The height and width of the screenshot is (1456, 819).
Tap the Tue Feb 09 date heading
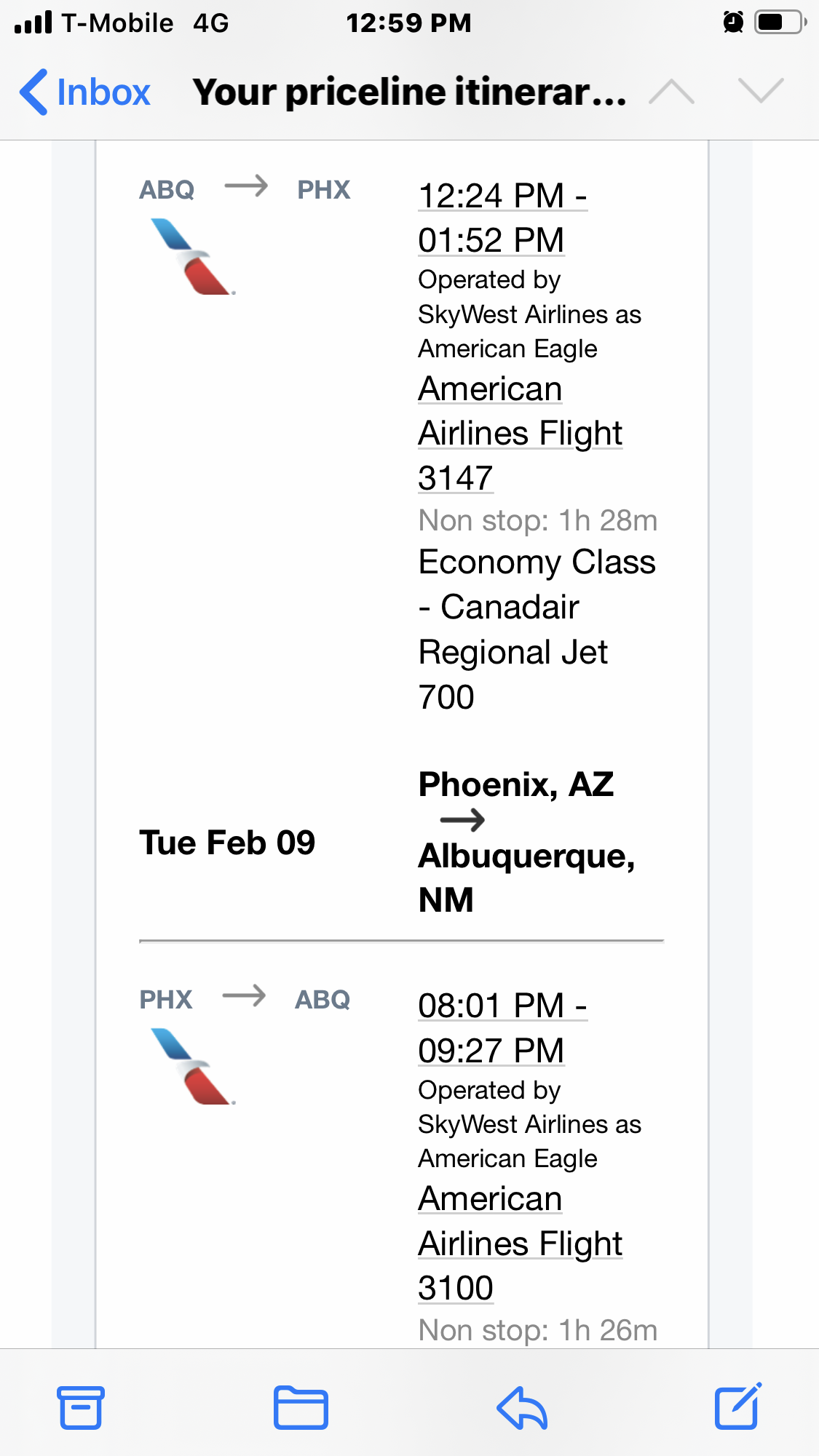227,843
